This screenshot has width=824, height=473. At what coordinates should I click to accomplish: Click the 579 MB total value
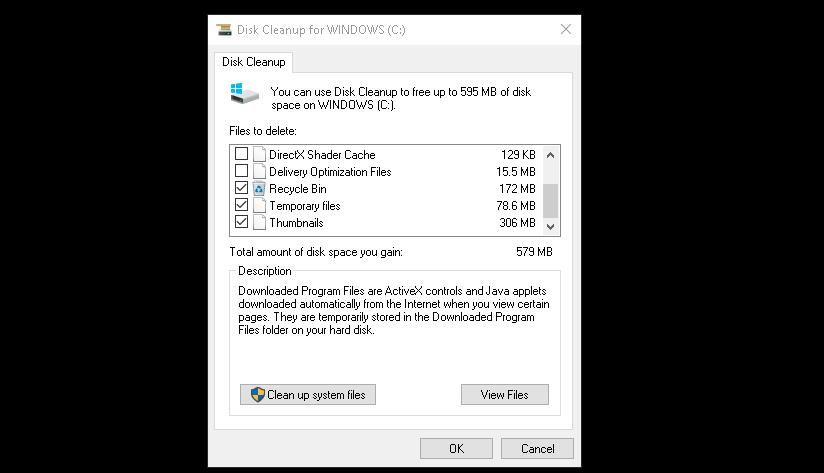click(534, 252)
